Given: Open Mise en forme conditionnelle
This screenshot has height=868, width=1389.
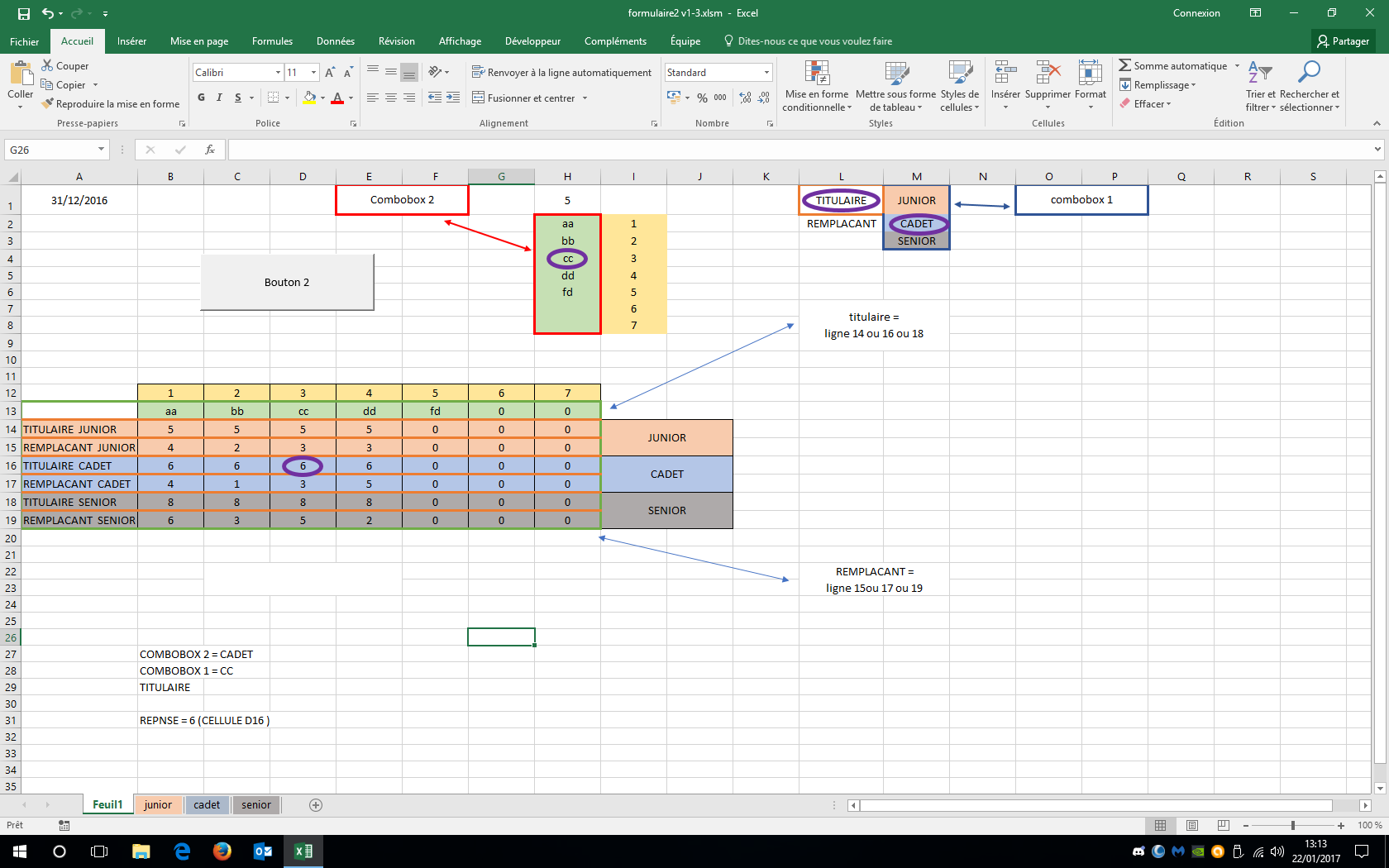Looking at the screenshot, I should [x=817, y=86].
